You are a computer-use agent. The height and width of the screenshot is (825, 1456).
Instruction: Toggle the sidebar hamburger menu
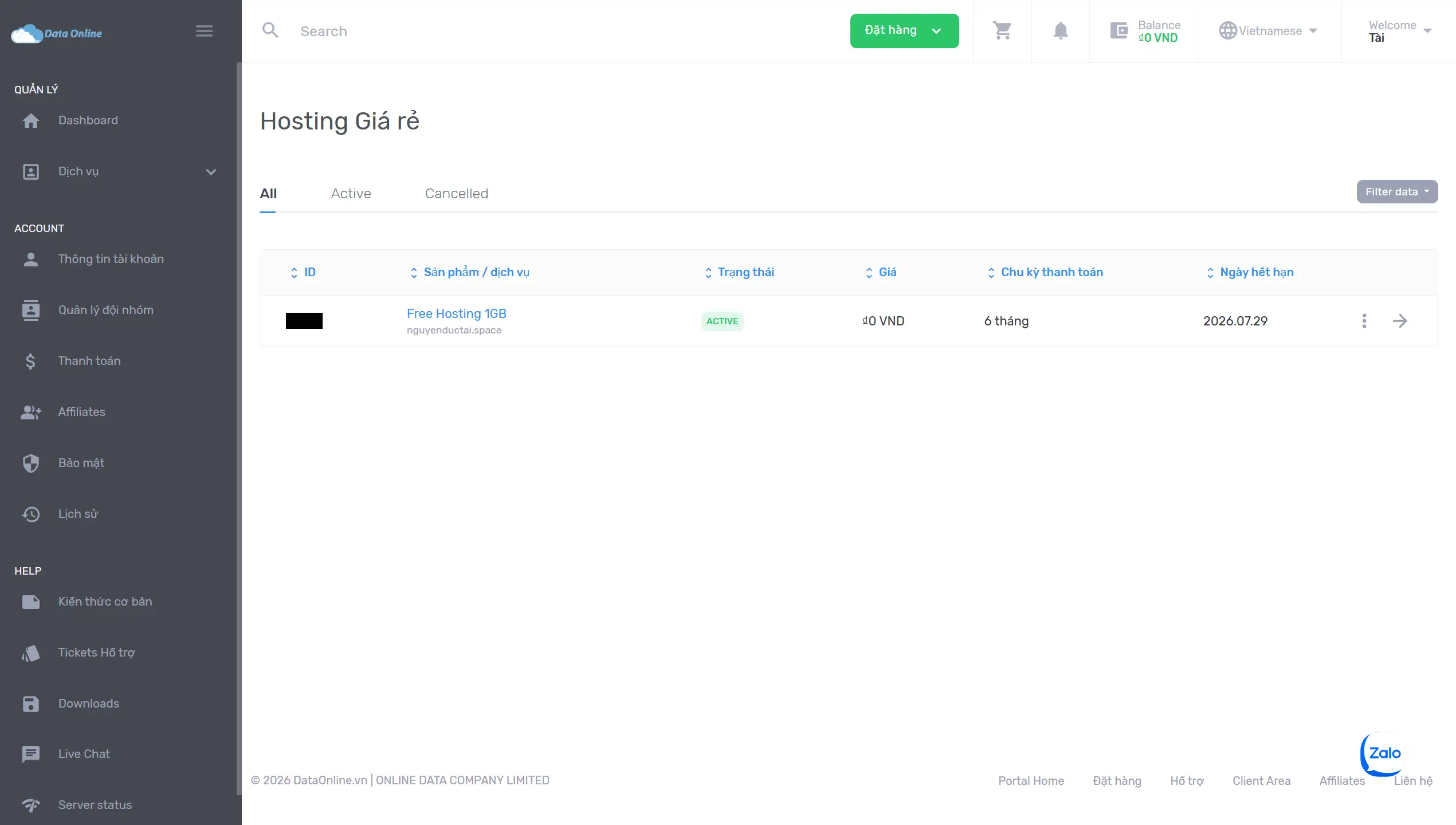(204, 31)
